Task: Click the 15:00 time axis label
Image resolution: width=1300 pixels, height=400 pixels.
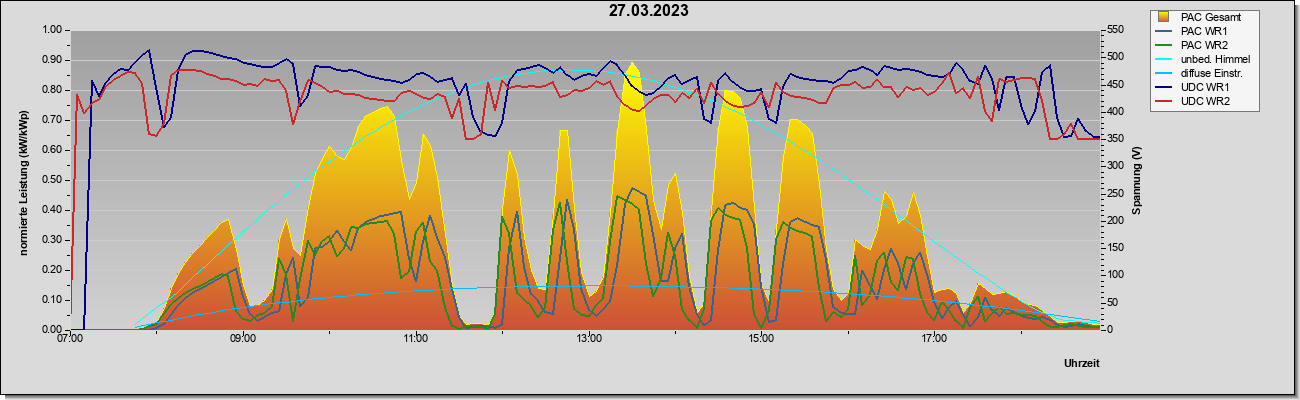Action: [x=761, y=339]
